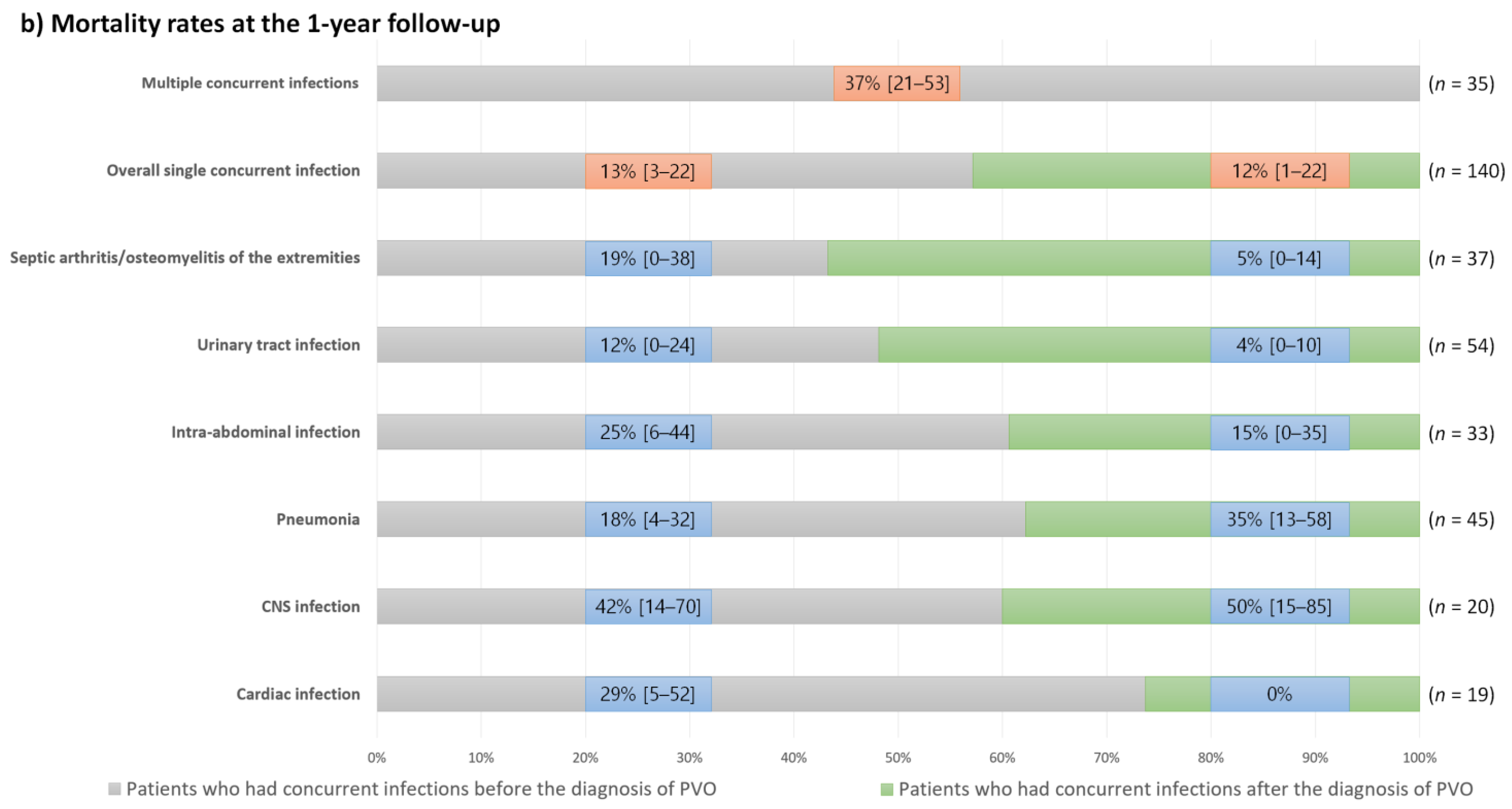Select the chart title about 1-year mortality
Screen dimensions: 1512x809
(260, 23)
